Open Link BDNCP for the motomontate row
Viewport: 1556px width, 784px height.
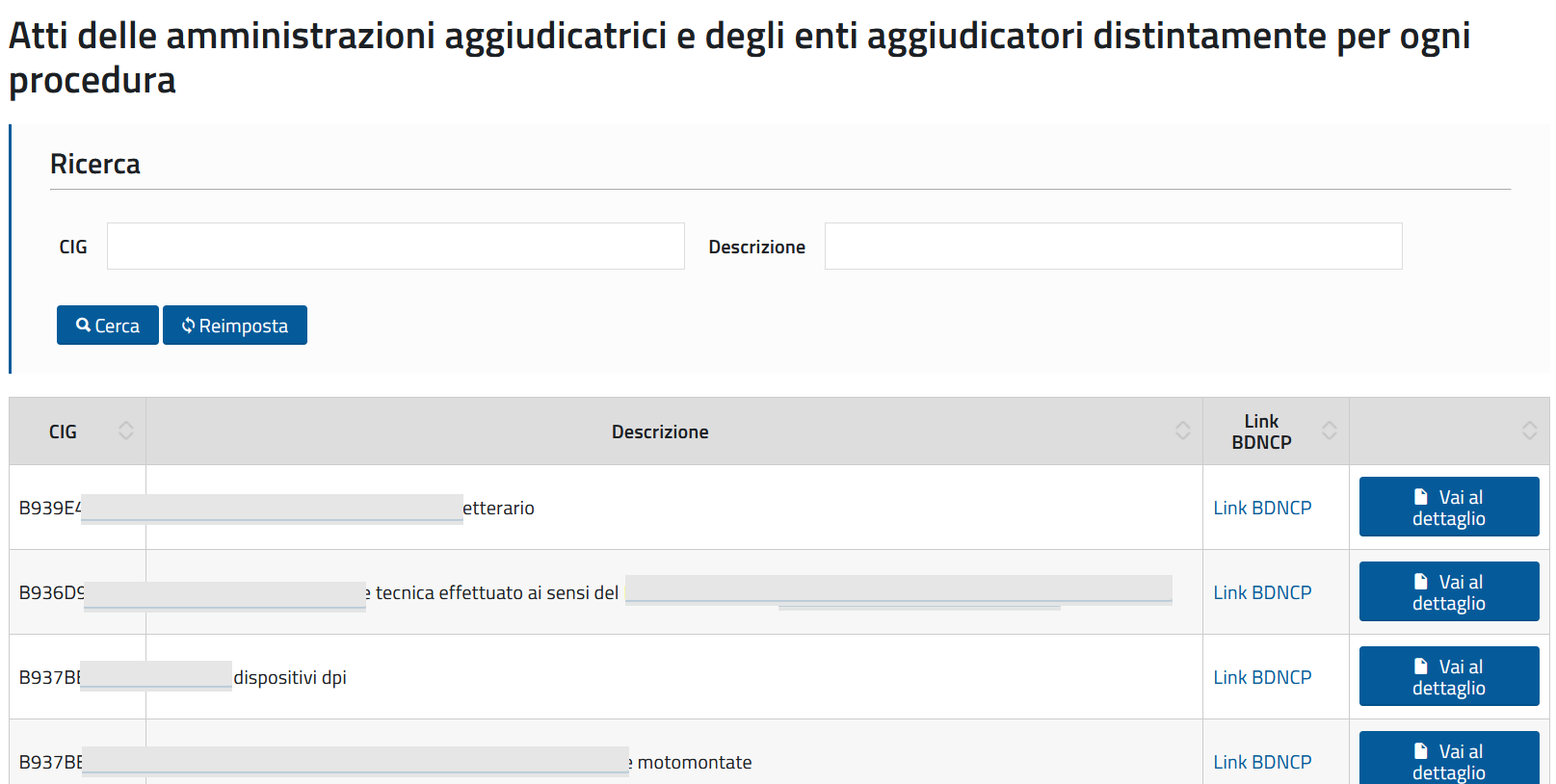(1262, 762)
